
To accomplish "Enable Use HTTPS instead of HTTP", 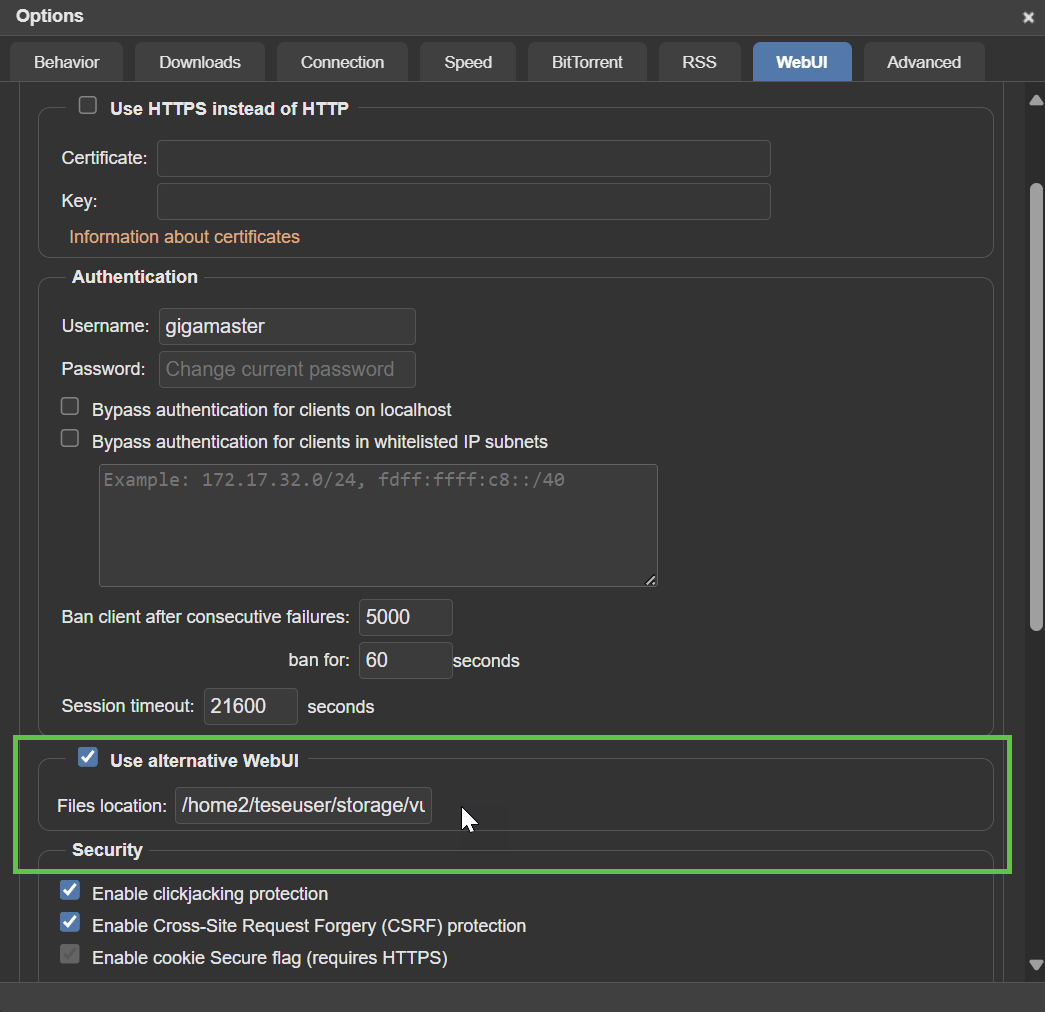I will click(88, 105).
